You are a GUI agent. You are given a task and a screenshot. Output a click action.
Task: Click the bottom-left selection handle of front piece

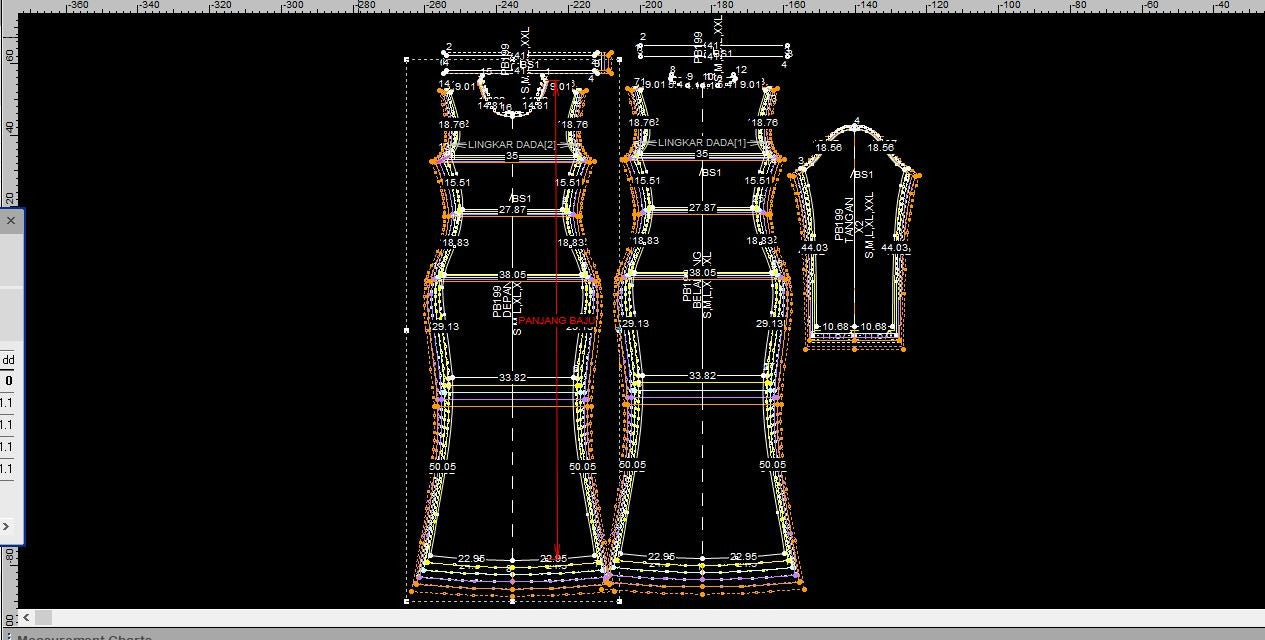tap(407, 601)
